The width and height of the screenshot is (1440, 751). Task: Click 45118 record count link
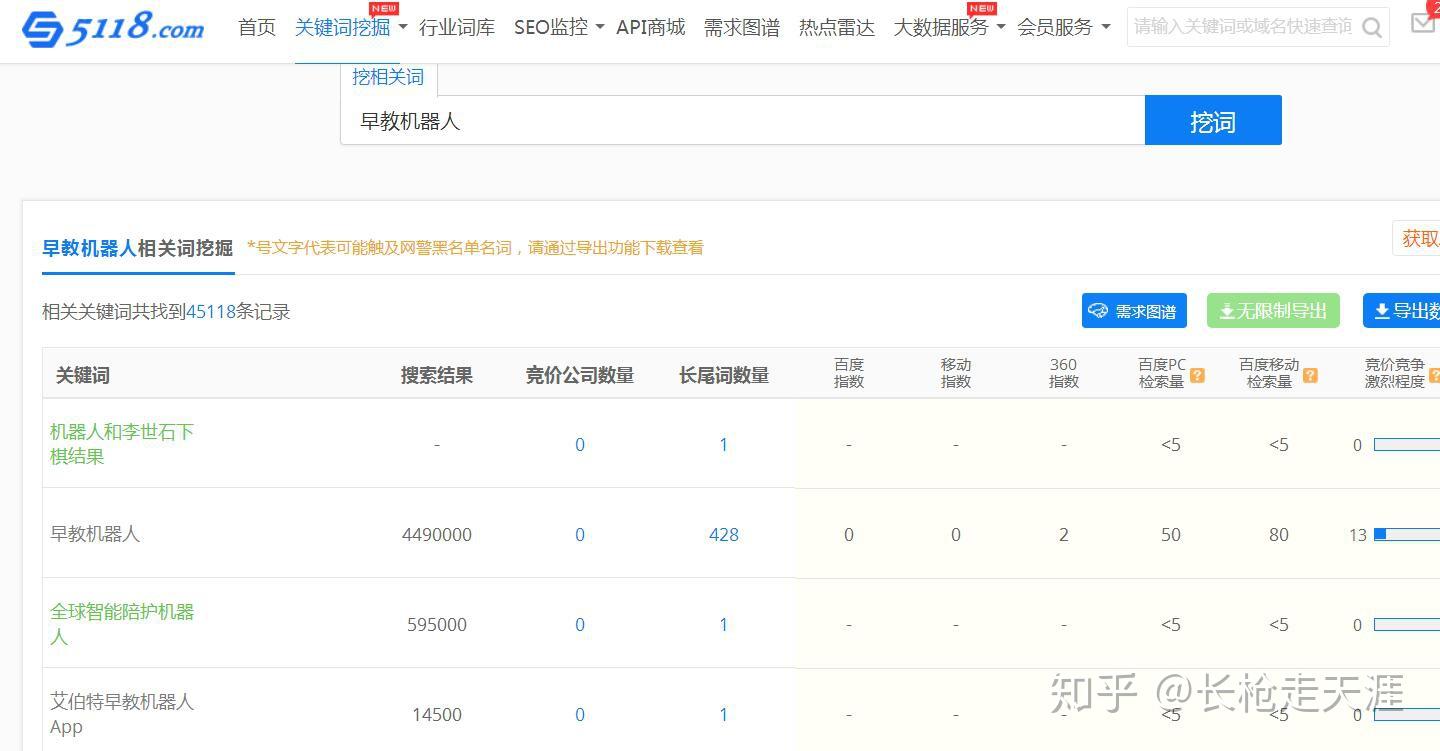tap(211, 312)
